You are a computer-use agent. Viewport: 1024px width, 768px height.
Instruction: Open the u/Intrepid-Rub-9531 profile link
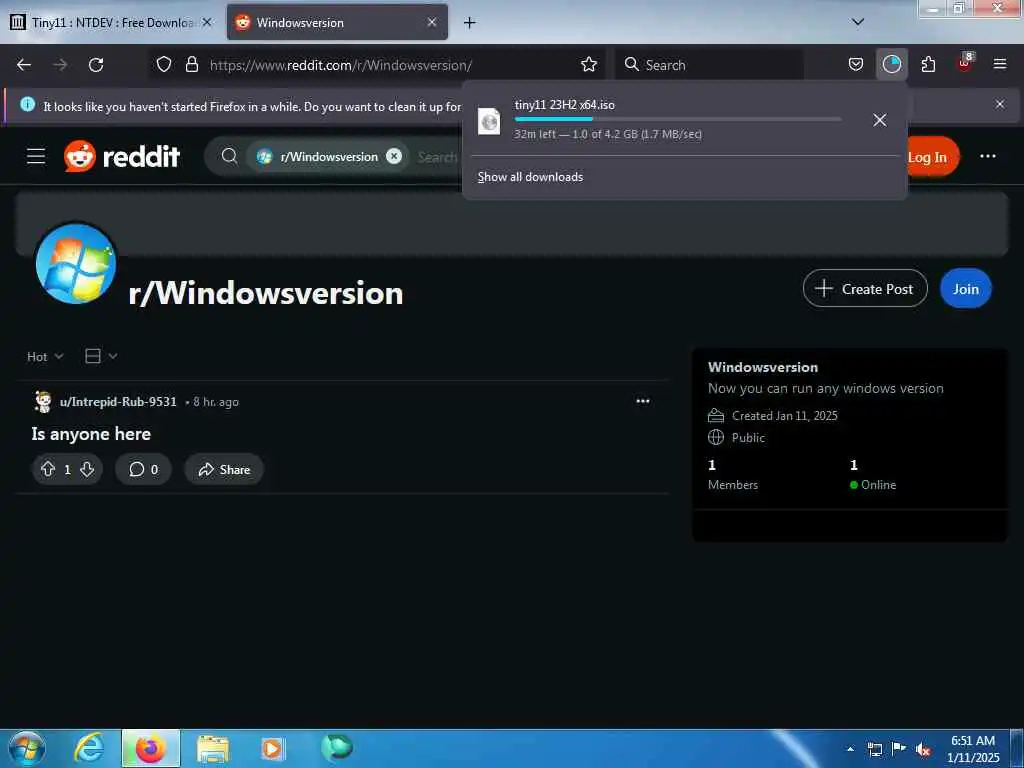coord(118,402)
